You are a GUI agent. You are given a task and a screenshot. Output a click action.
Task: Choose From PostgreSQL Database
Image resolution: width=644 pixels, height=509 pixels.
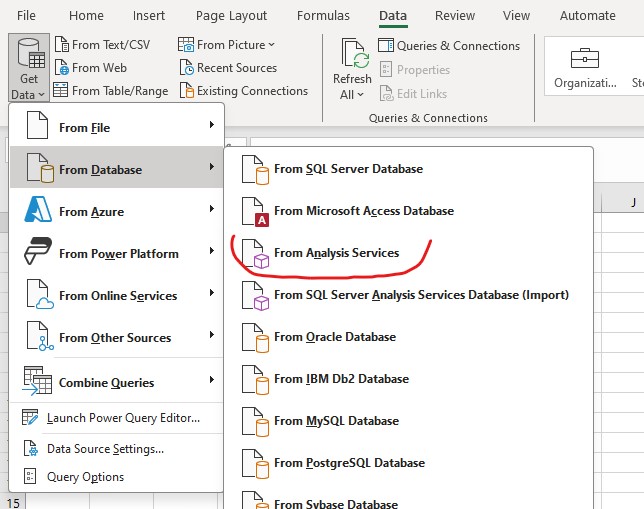409,463
